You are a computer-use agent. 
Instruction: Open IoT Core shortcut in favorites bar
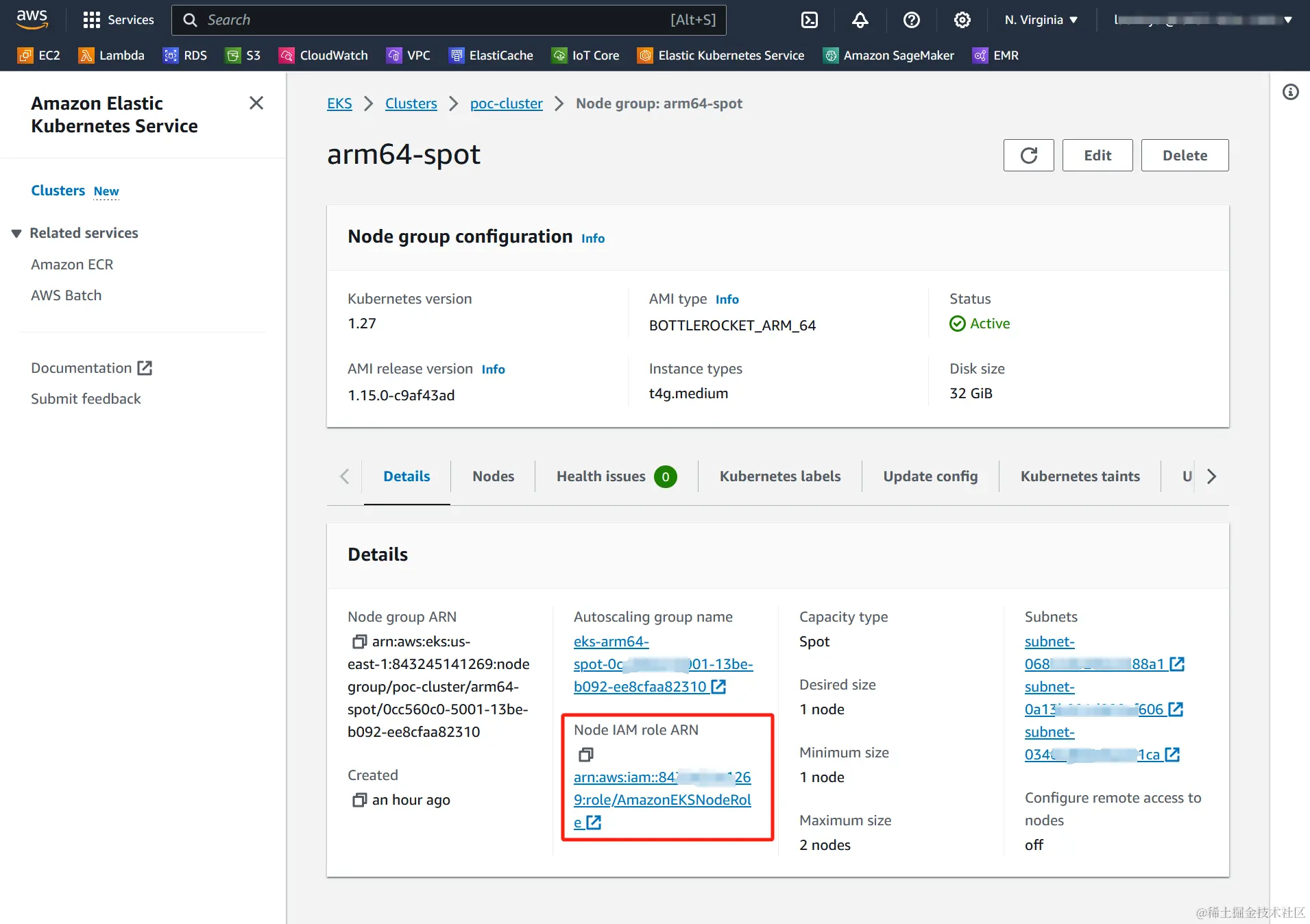pos(585,56)
